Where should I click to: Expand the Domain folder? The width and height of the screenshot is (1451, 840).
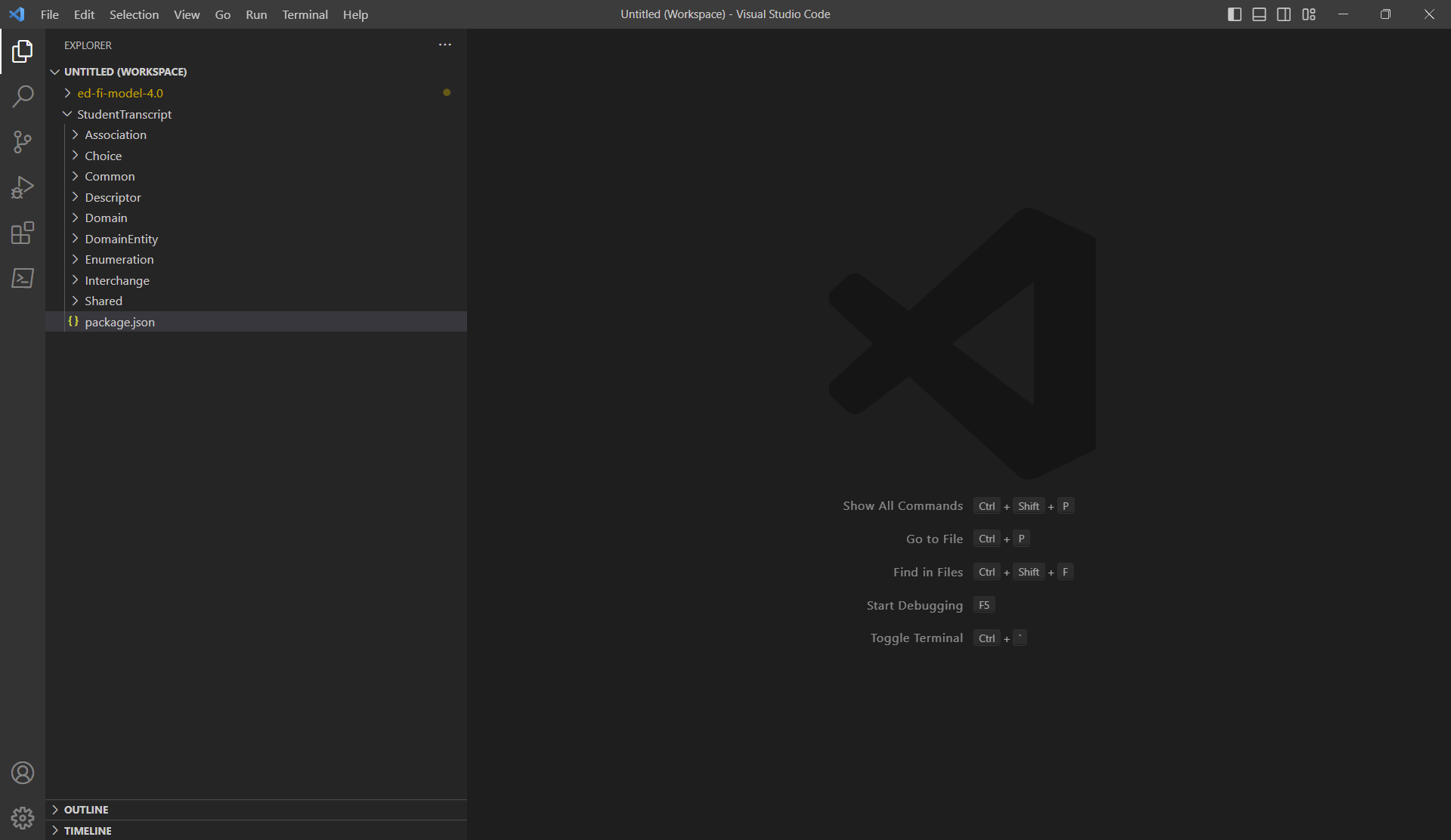[x=256, y=218]
